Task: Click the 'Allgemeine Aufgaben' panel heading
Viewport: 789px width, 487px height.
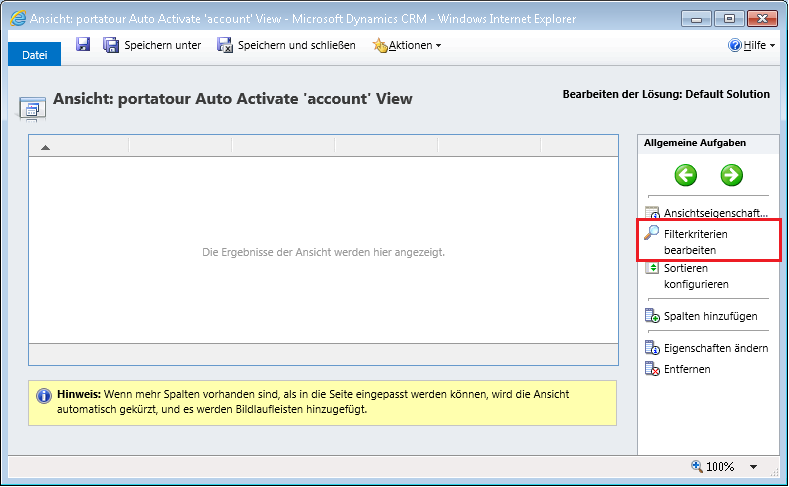Action: pyautogui.click(x=694, y=143)
